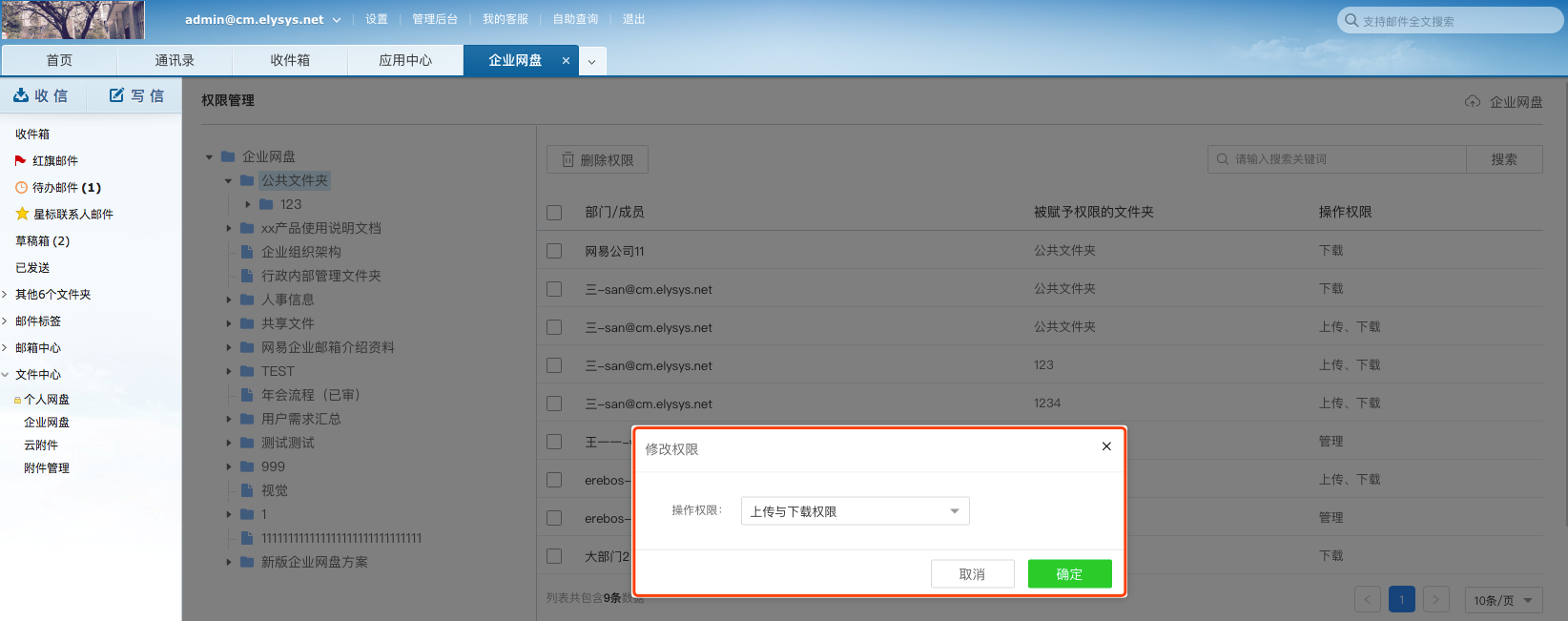Click the clock icon for 待办邮件
This screenshot has height=621, width=1568.
pyautogui.click(x=22, y=188)
